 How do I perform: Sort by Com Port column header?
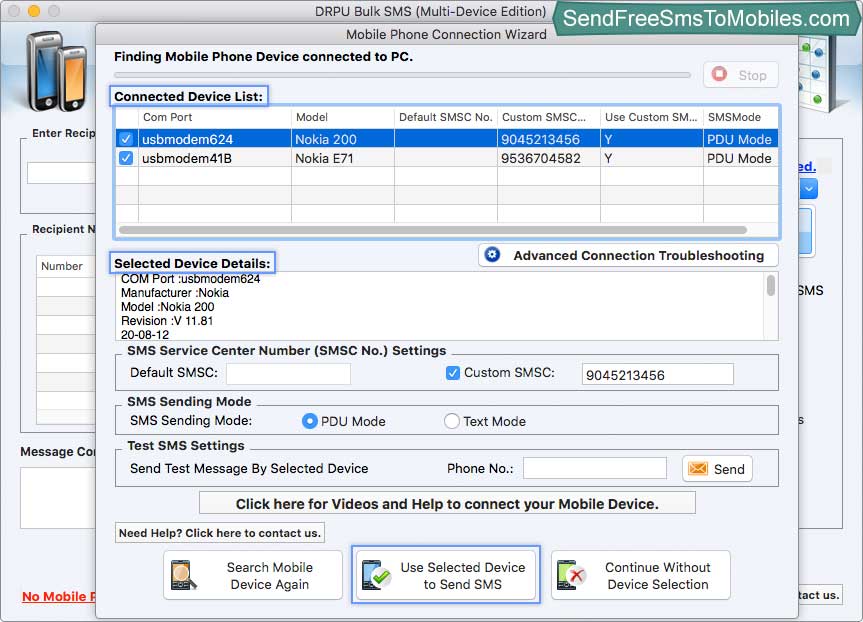[x=215, y=117]
